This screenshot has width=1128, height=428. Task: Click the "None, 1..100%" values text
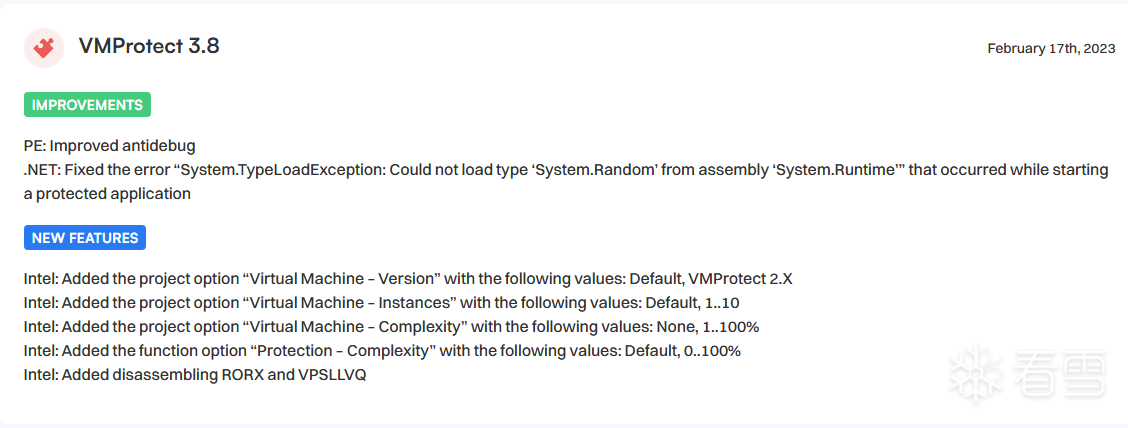click(x=708, y=327)
